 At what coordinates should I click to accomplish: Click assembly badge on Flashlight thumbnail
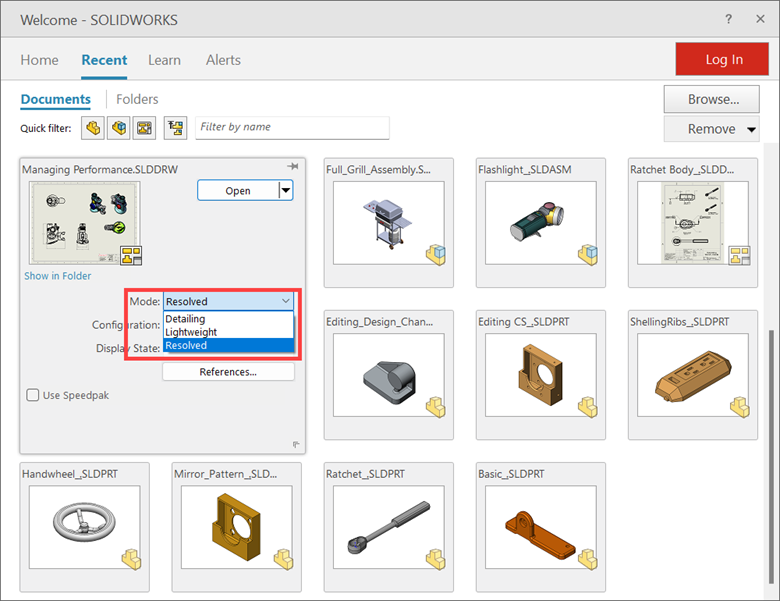tap(588, 254)
